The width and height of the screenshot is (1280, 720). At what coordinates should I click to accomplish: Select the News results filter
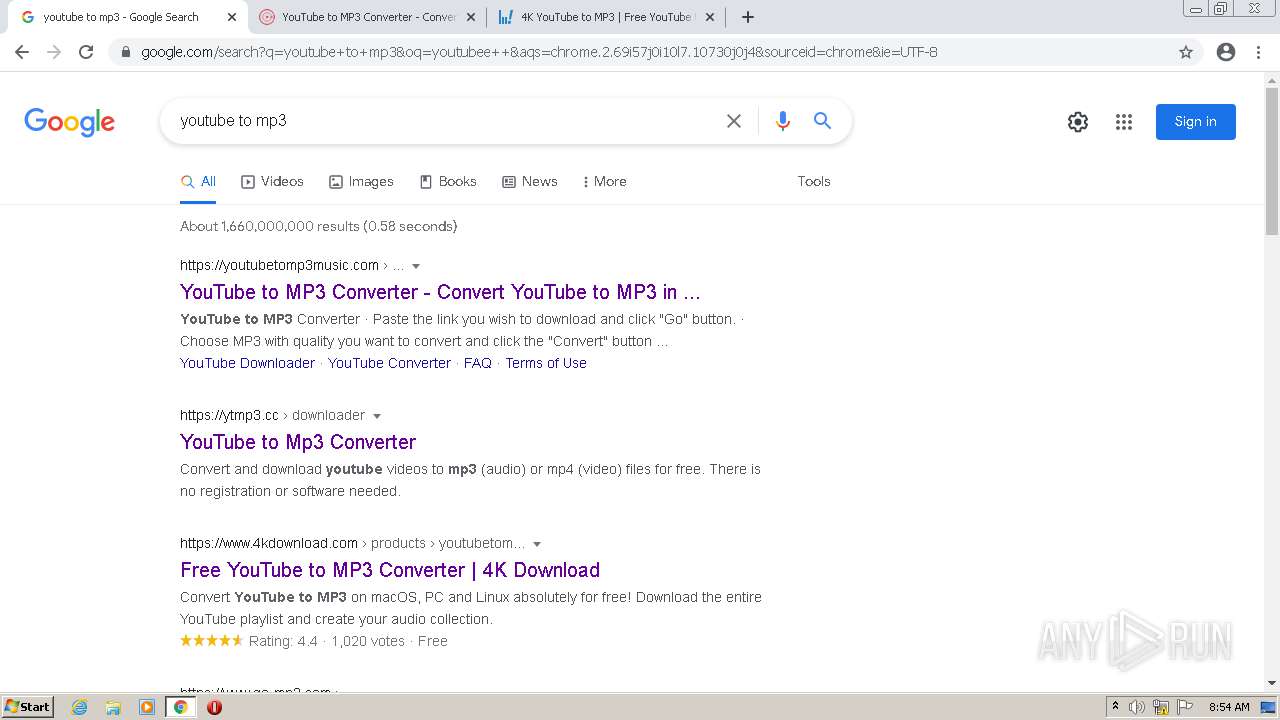529,182
